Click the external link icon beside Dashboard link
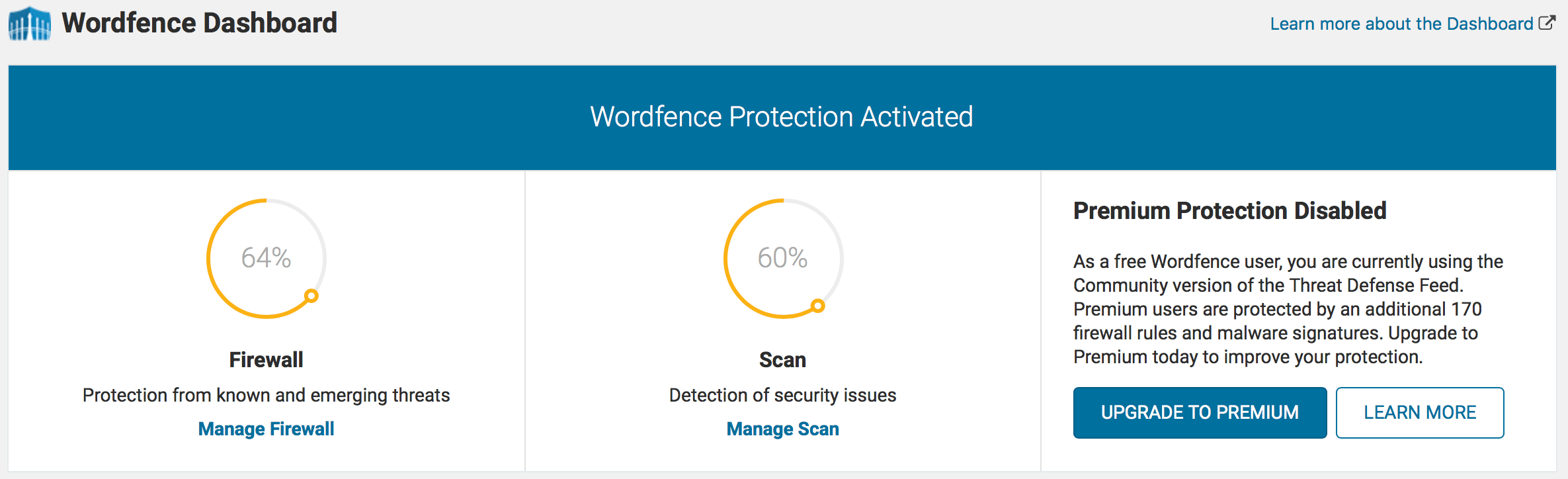 pyautogui.click(x=1547, y=23)
